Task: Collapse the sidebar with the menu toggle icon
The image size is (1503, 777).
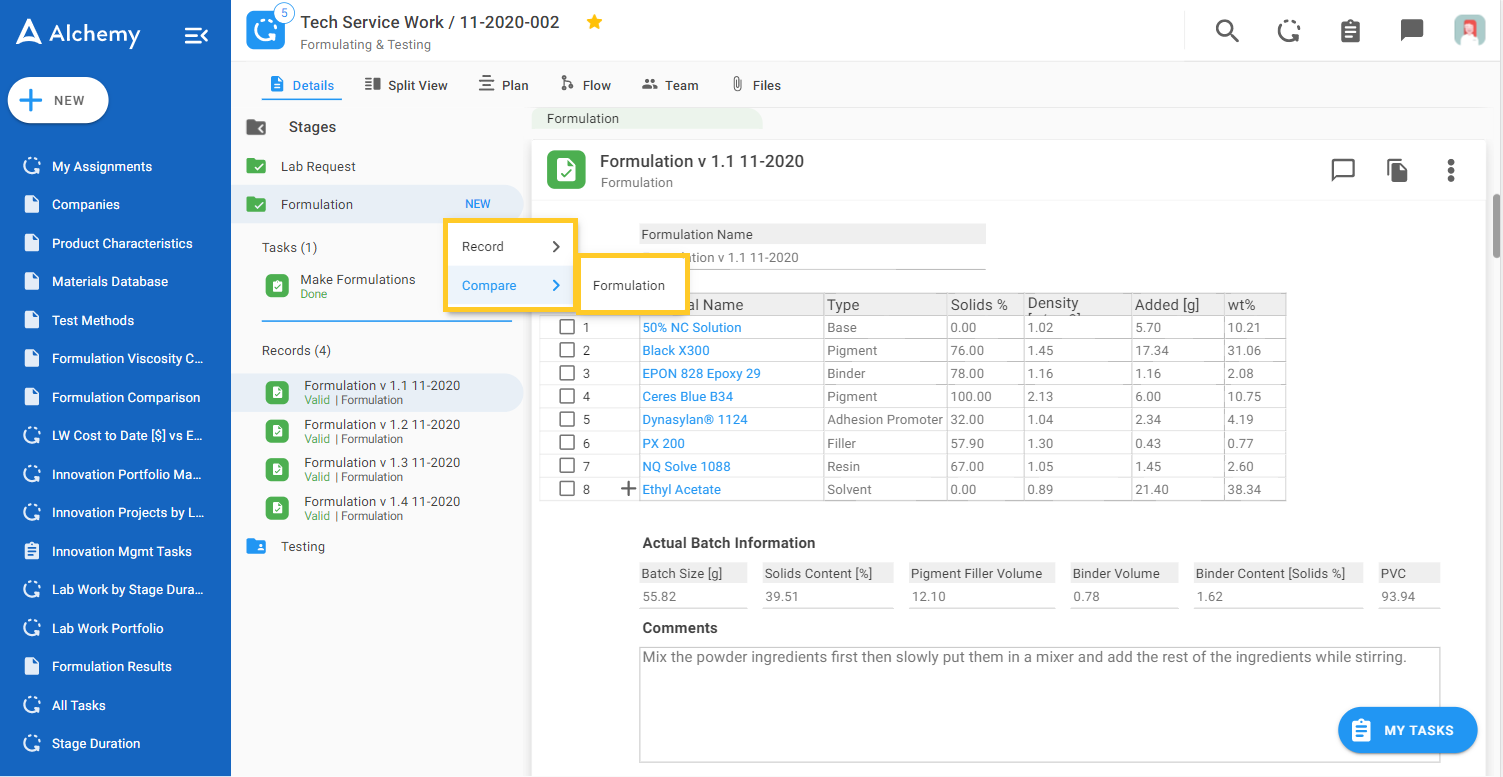Action: pyautogui.click(x=196, y=36)
